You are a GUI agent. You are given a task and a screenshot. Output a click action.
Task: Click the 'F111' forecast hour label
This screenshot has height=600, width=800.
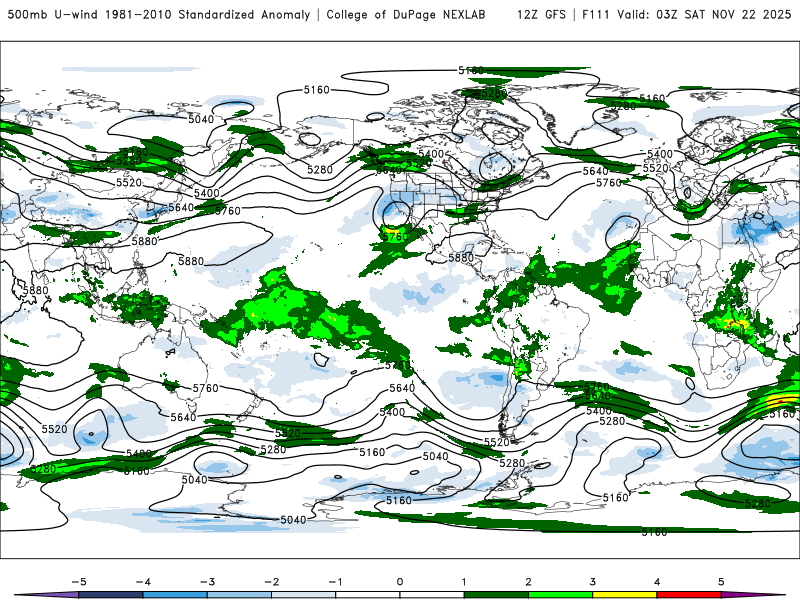pyautogui.click(x=596, y=15)
